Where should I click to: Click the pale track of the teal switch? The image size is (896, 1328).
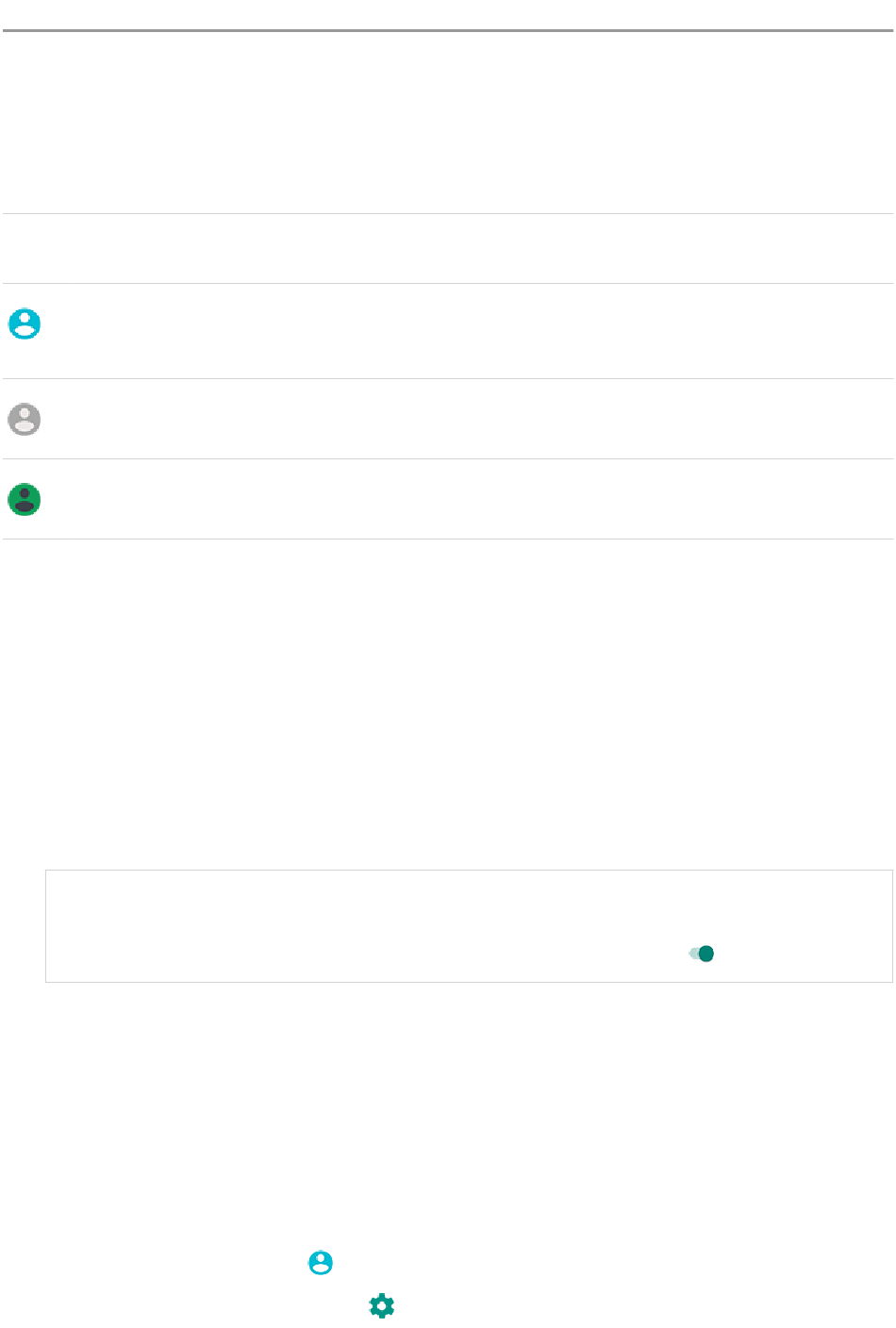point(692,954)
